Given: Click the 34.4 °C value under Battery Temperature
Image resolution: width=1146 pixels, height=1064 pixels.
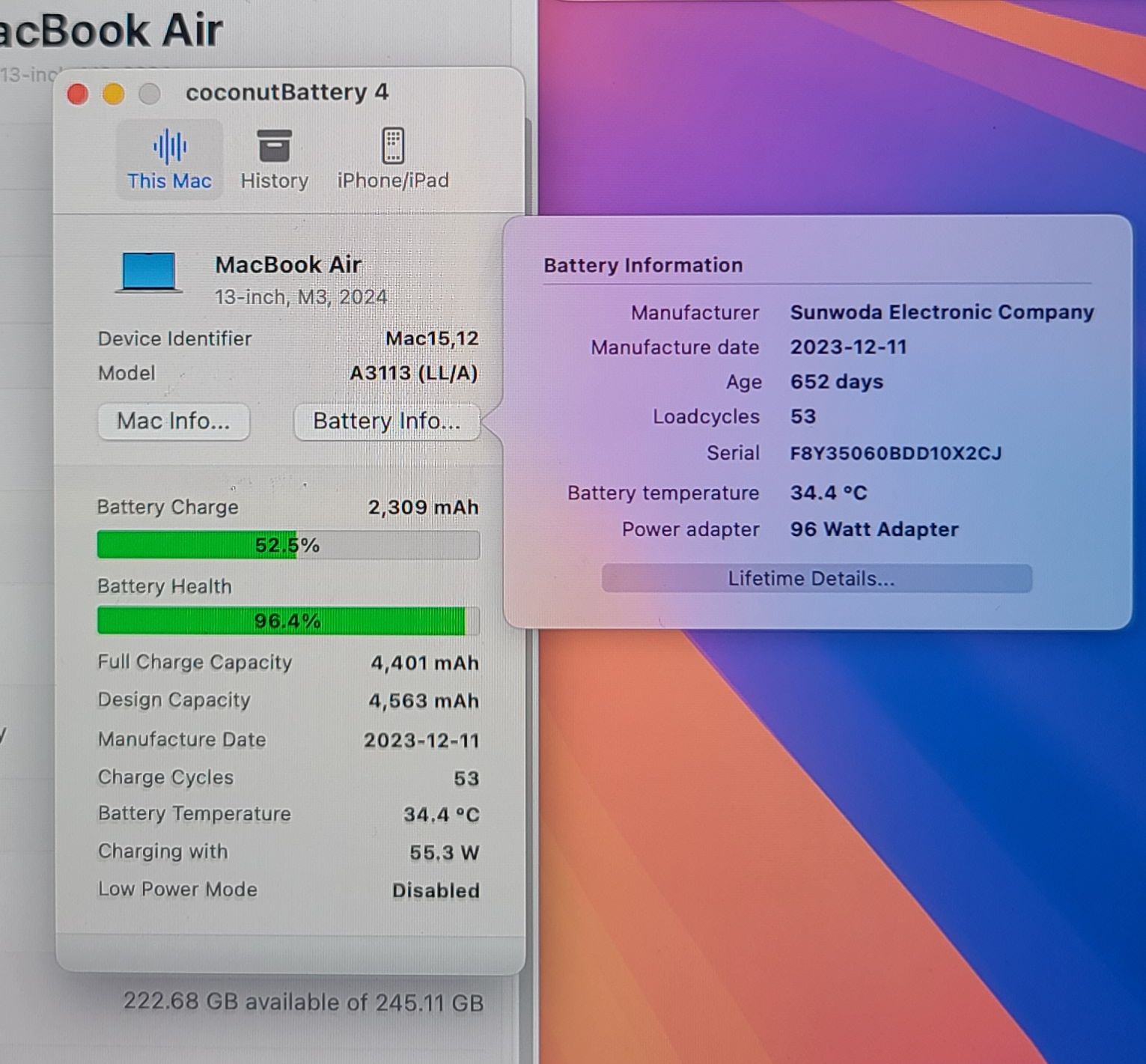Looking at the screenshot, I should click(x=442, y=815).
